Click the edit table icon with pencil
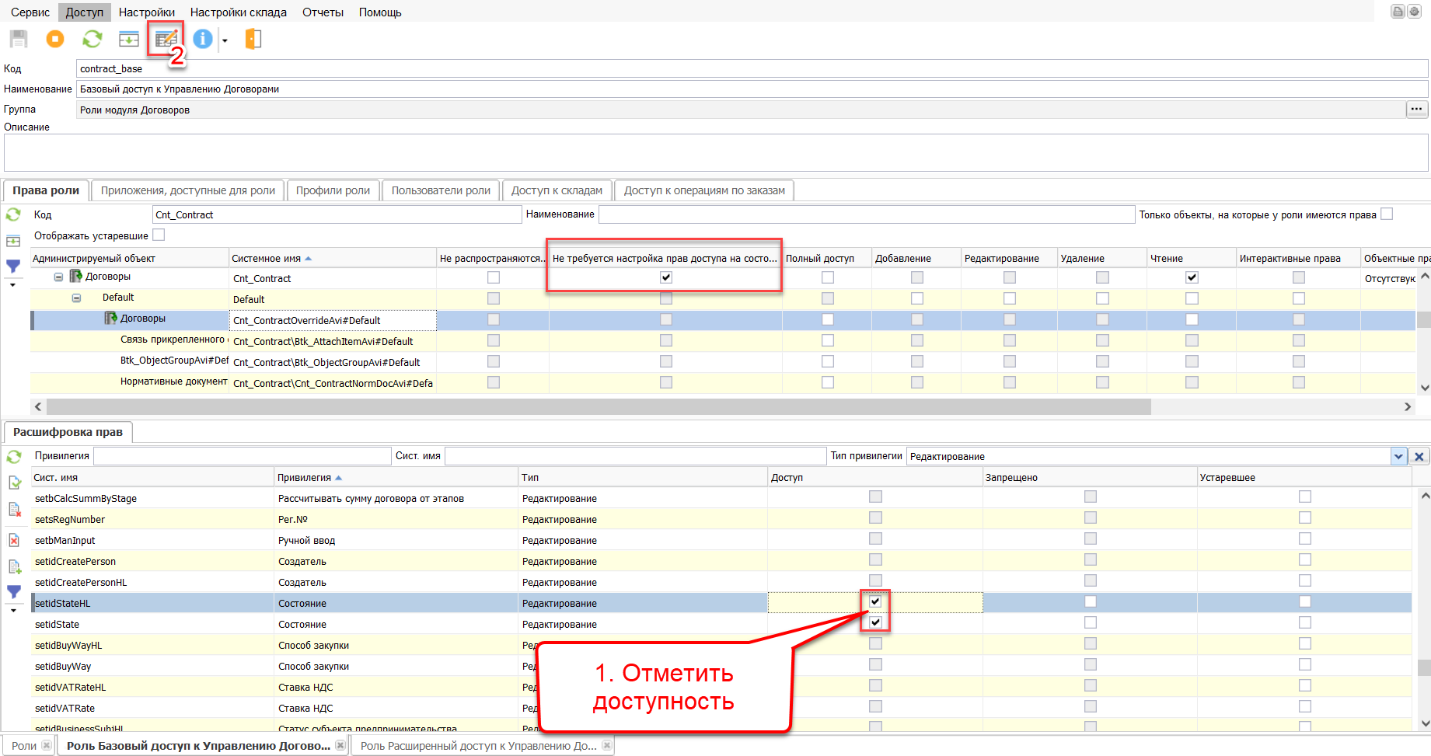This screenshot has width=1431, height=756. [165, 39]
